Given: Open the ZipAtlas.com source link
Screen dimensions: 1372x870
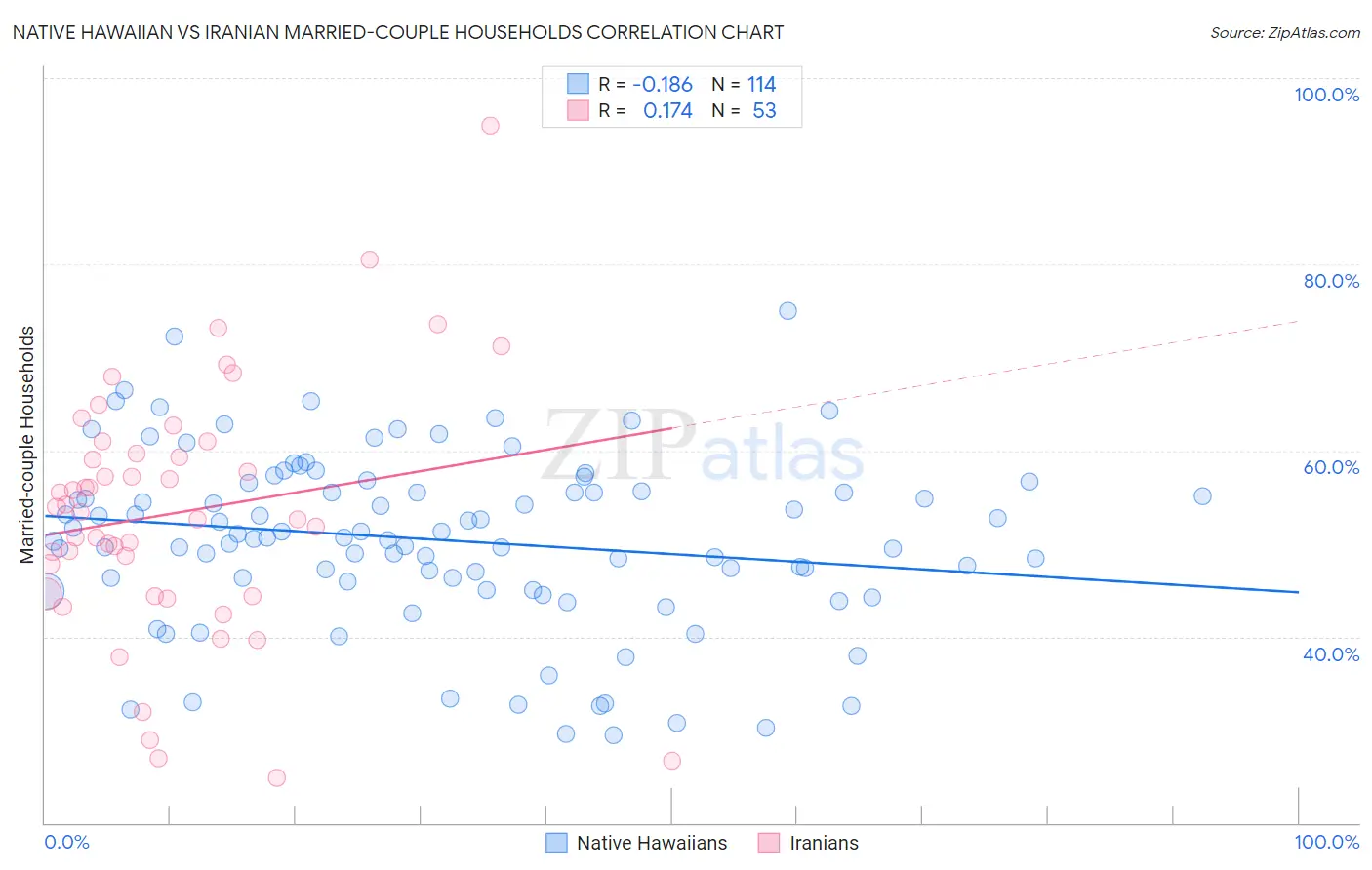Looking at the screenshot, I should (1285, 32).
